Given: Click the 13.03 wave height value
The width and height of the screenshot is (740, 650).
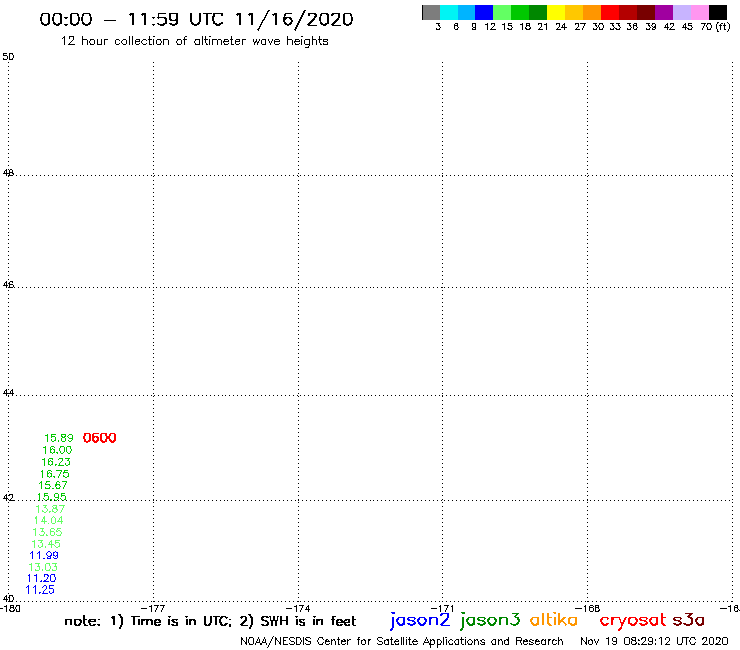Looking at the screenshot, I should [x=43, y=567].
